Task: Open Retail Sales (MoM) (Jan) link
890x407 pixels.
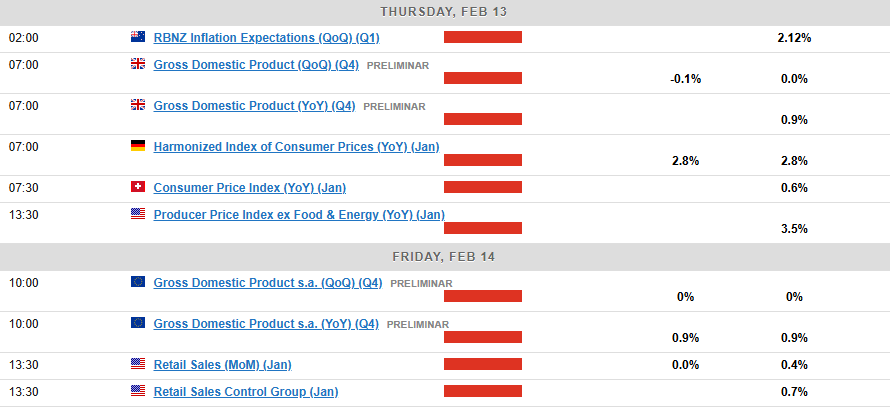Action: coord(222,365)
